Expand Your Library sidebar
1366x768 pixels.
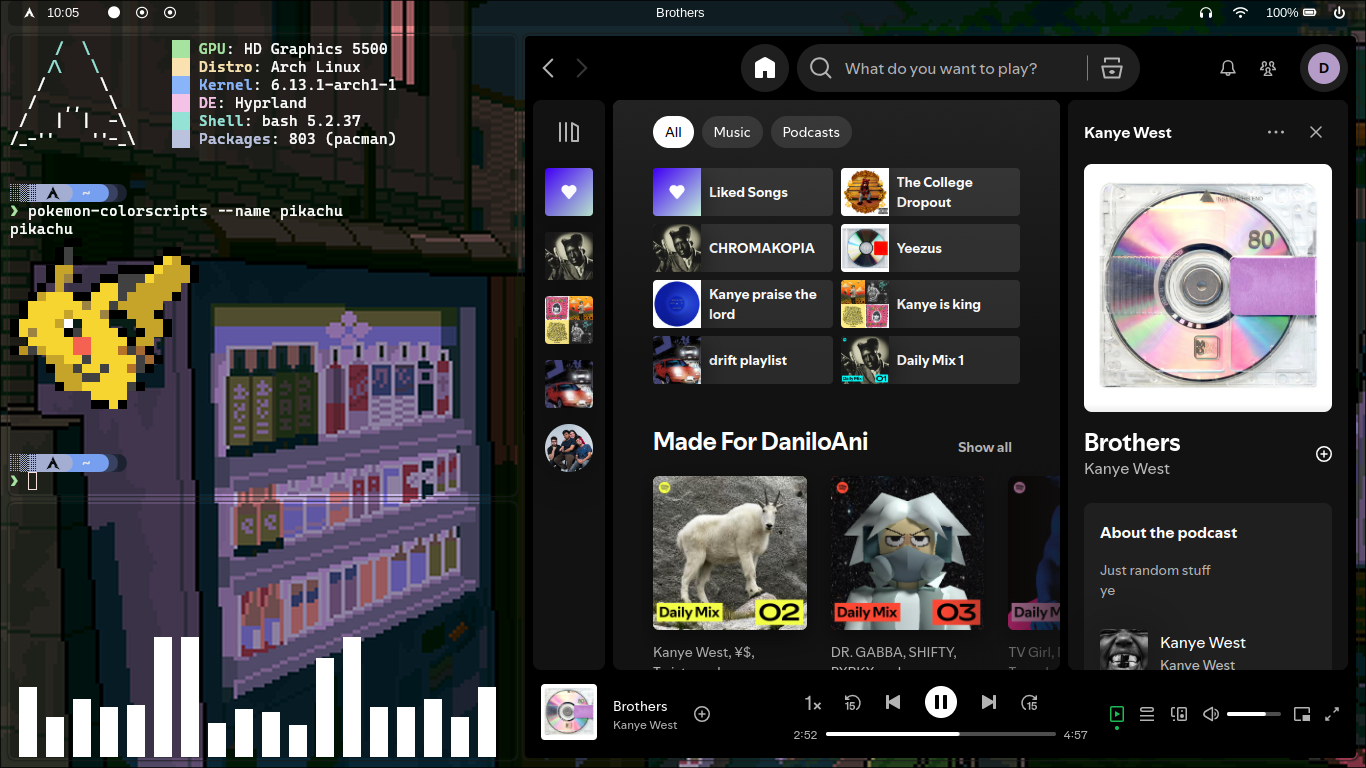tap(568, 132)
